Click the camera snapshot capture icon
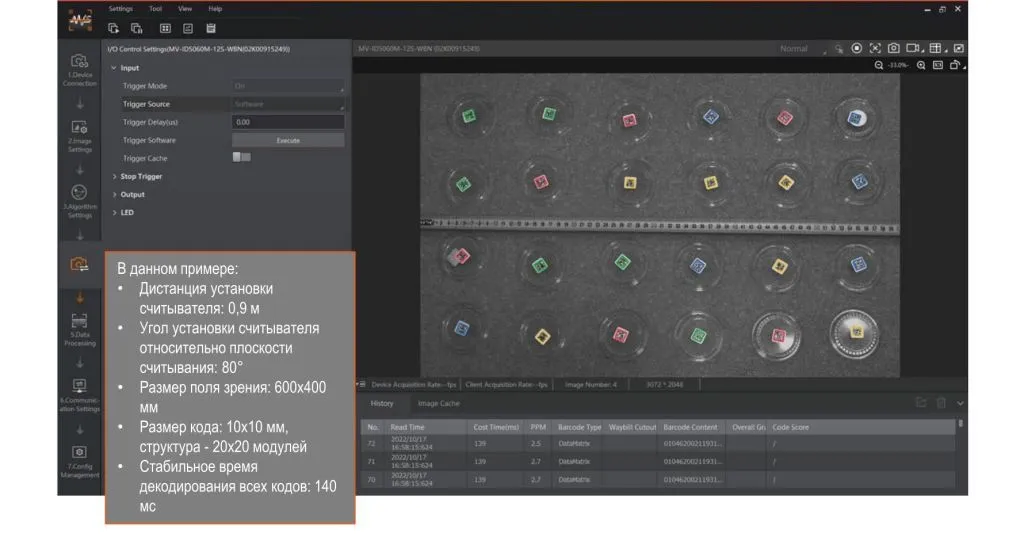 click(x=893, y=48)
